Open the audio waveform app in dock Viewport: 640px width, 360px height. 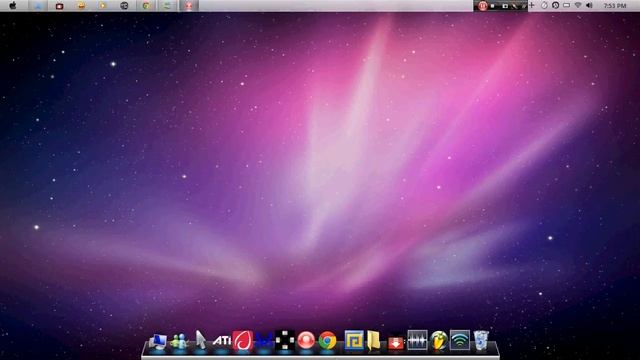[417, 340]
